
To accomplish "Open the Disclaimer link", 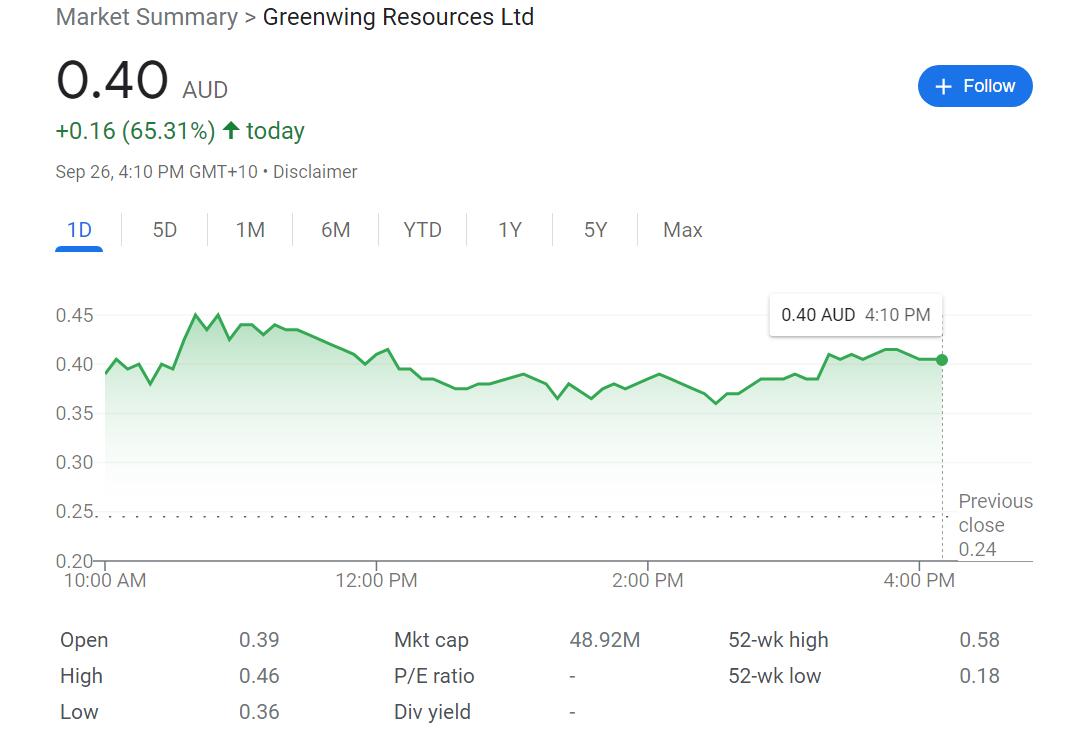I will tap(315, 171).
